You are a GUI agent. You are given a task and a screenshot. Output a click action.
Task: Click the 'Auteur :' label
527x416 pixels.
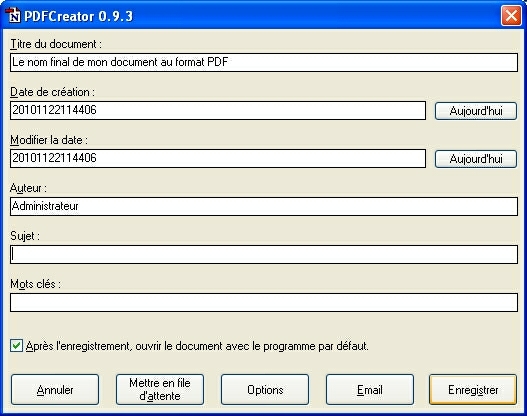tap(28, 188)
